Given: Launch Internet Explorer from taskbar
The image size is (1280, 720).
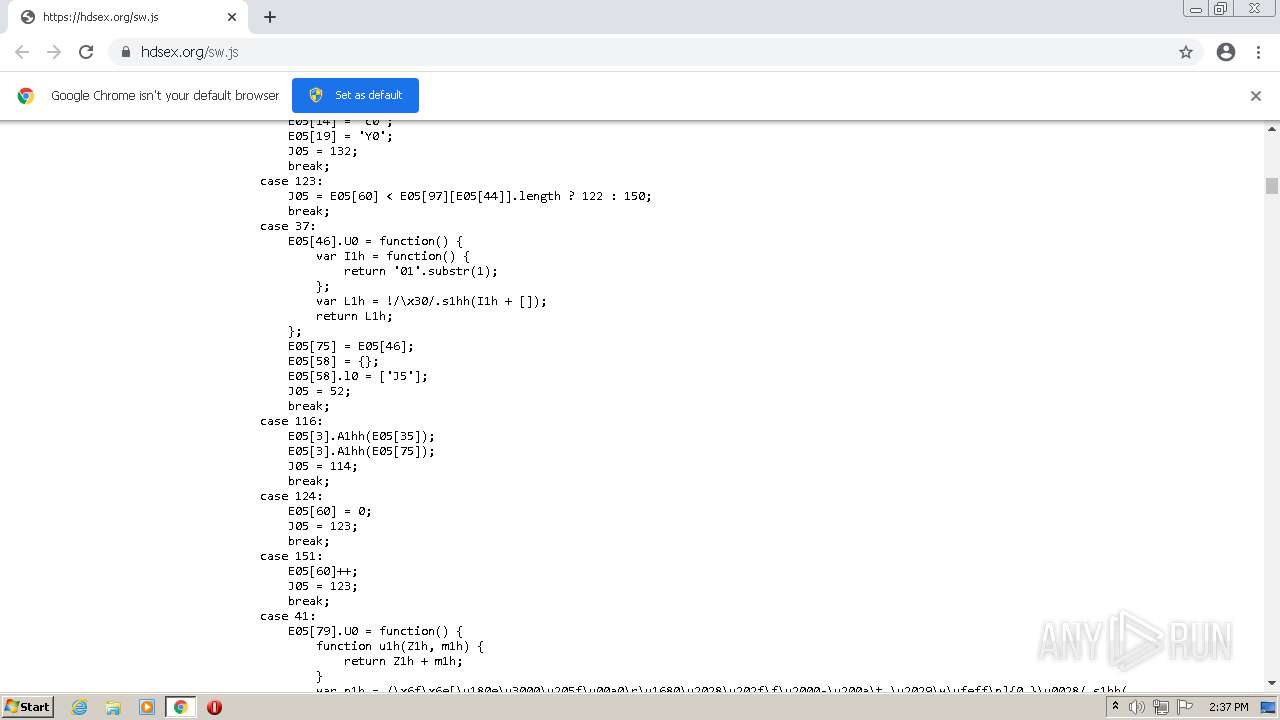Looking at the screenshot, I should [80, 707].
